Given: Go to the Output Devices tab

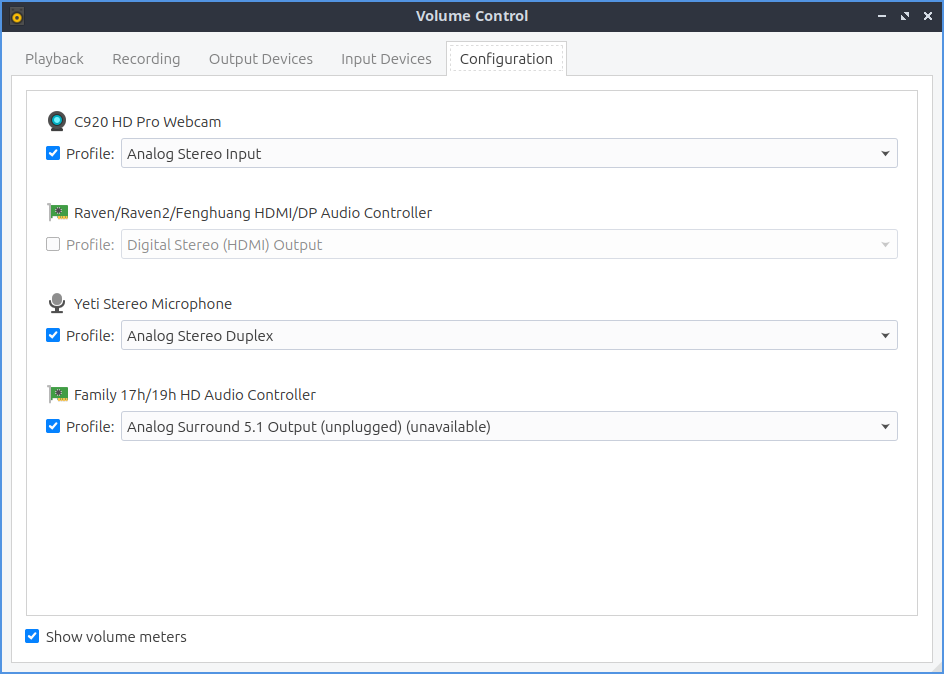Looking at the screenshot, I should [x=260, y=59].
